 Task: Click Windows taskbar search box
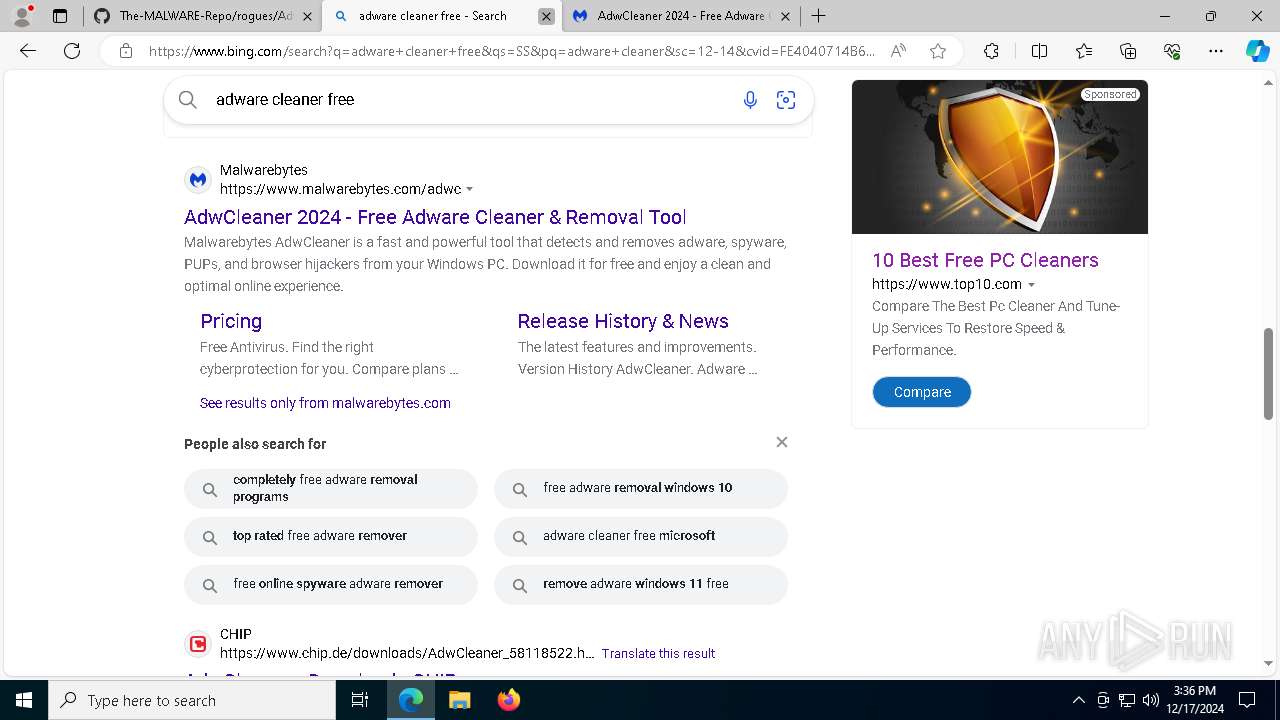(192, 700)
